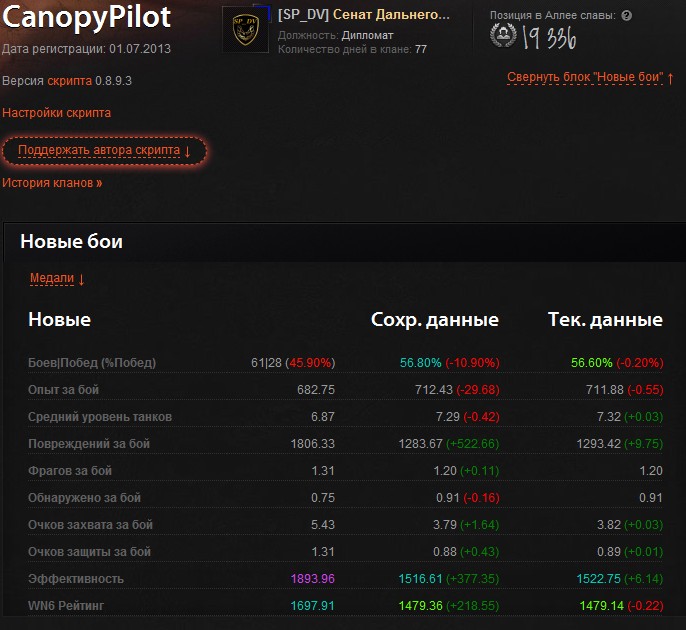Select the Боев|Побед (%Побед) row label
This screenshot has height=630, width=686.
point(92,362)
